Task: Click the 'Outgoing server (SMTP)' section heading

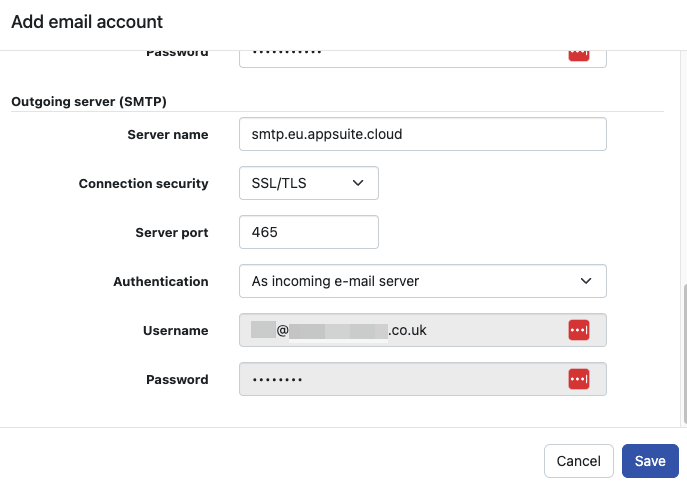Action: coord(88,101)
